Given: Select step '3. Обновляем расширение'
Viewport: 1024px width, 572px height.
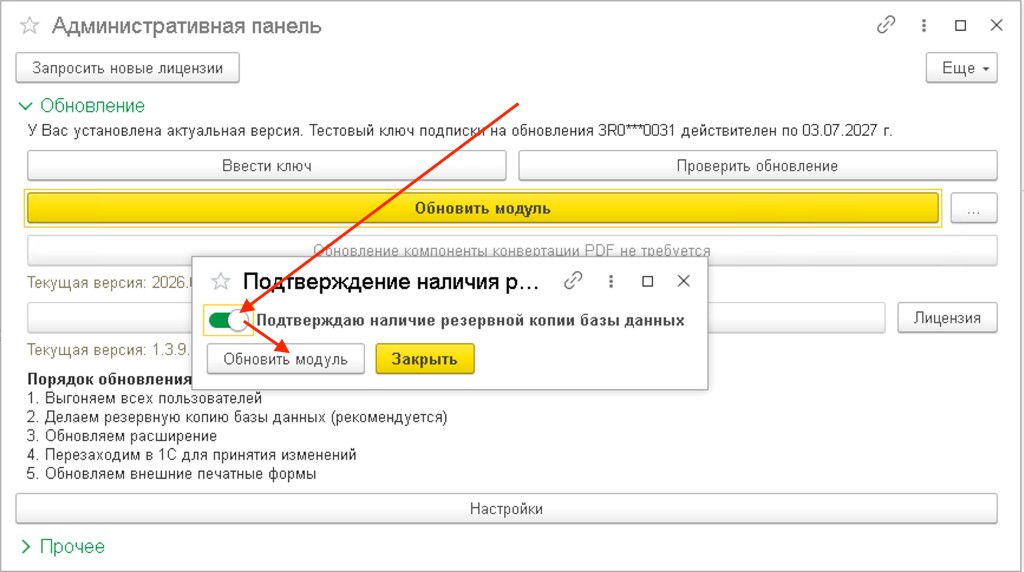Looking at the screenshot, I should 121,436.
